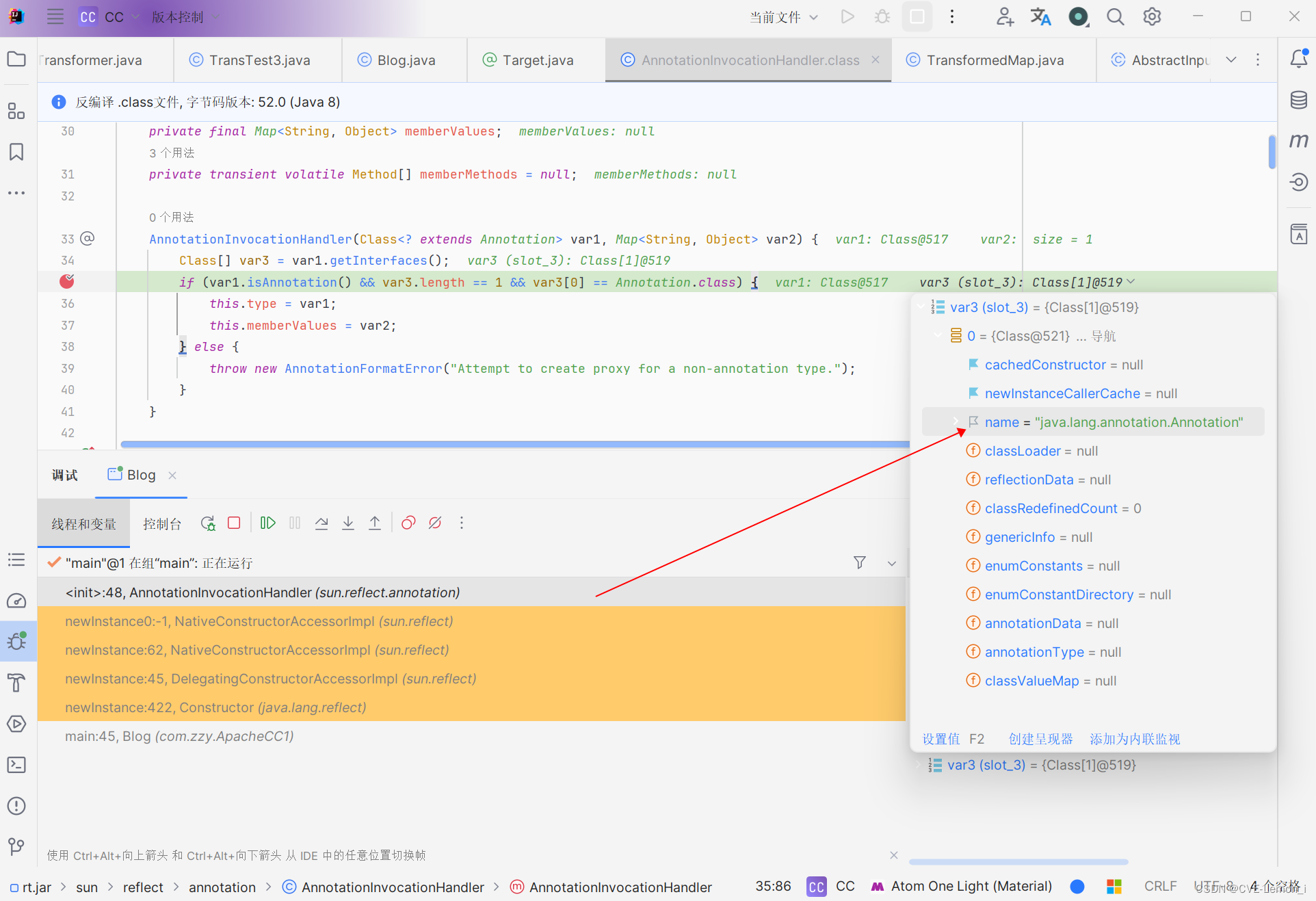This screenshot has width=1316, height=901.
Task: Open the CC project dropdown
Action: (x=109, y=17)
